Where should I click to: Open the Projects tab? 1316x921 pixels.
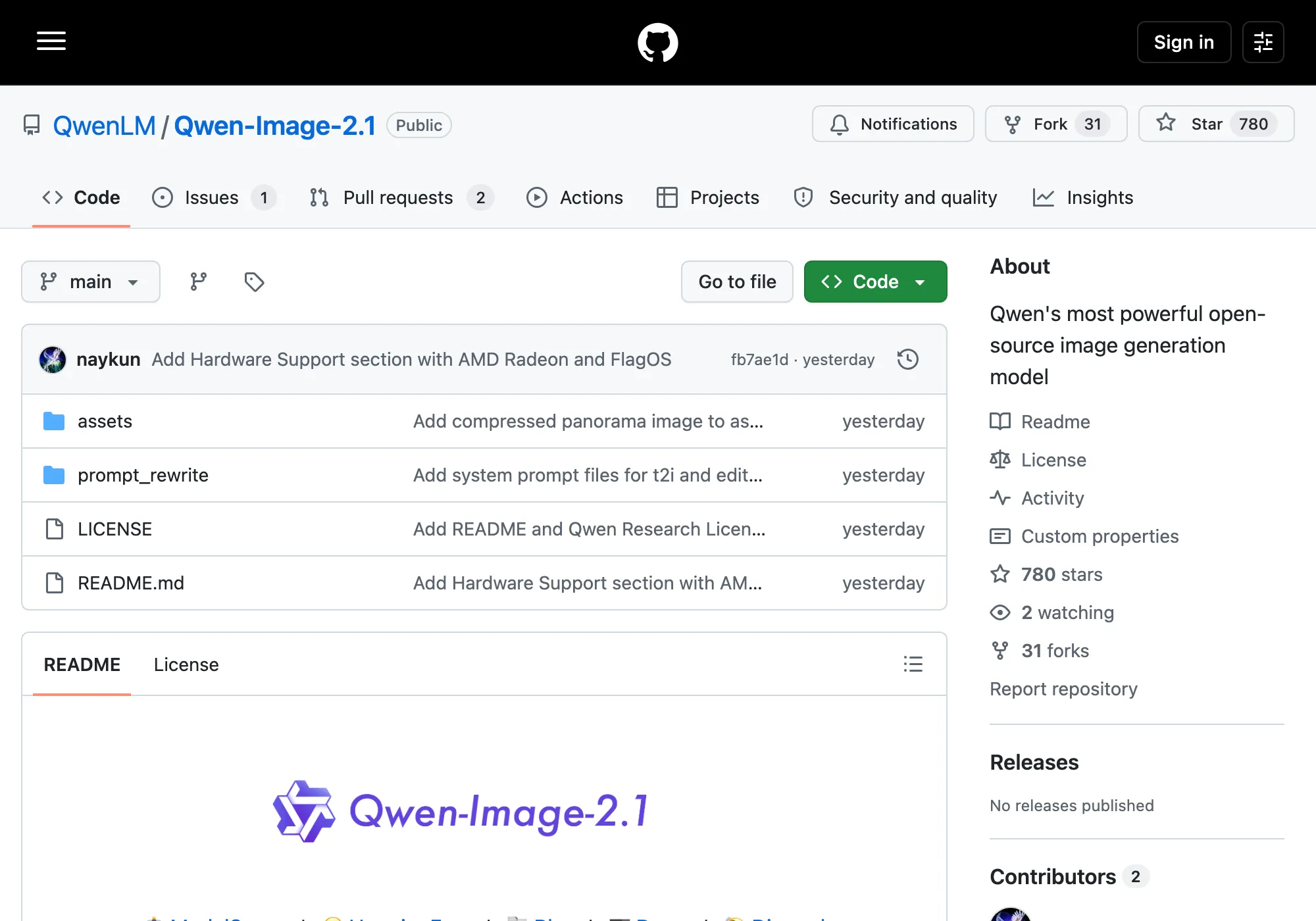[x=707, y=197]
